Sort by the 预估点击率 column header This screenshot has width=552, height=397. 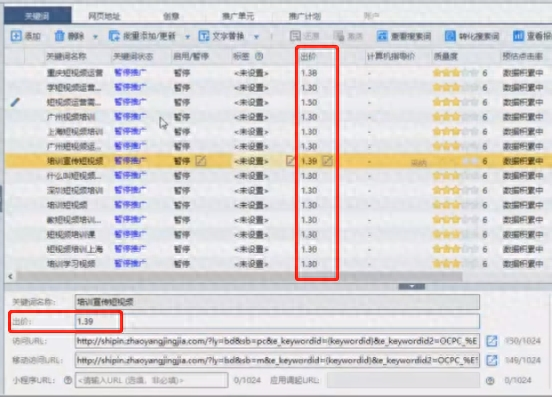(523, 56)
